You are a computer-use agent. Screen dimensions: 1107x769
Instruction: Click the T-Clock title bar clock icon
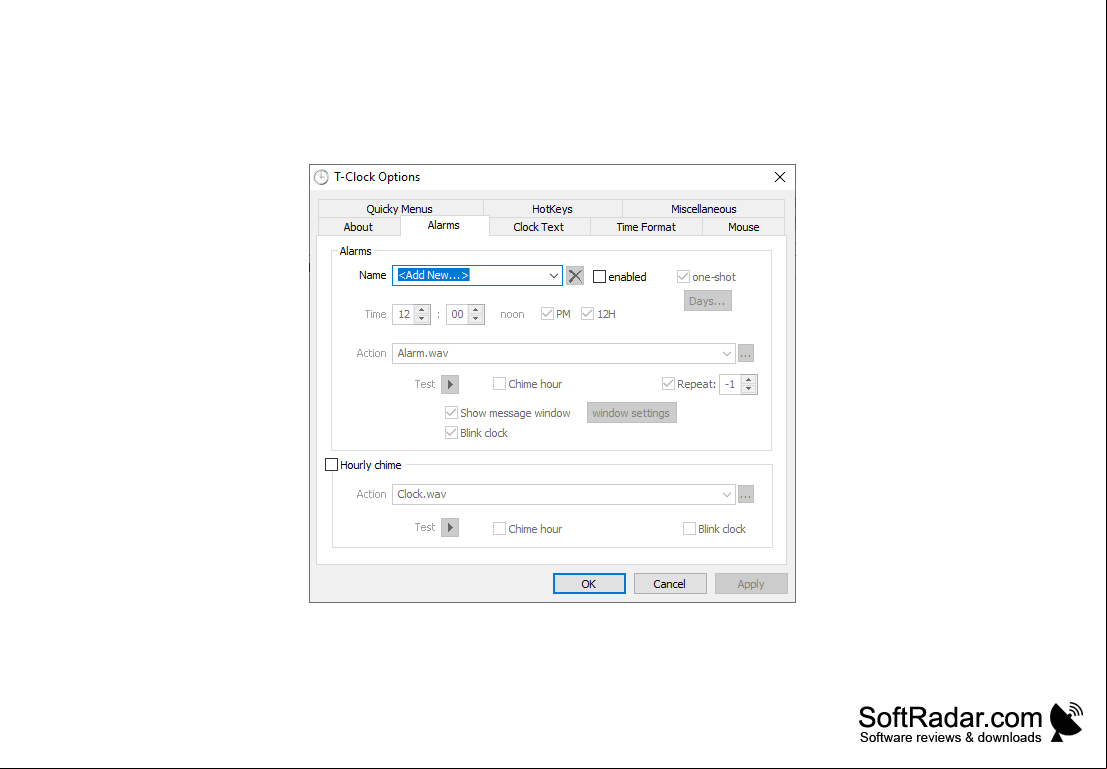[x=321, y=177]
